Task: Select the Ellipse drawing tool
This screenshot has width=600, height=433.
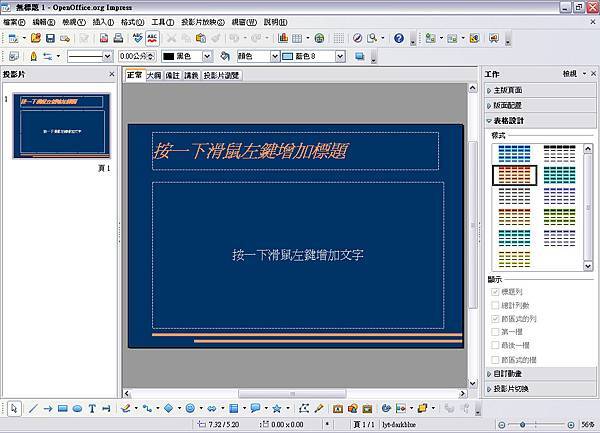Action: 77,408
